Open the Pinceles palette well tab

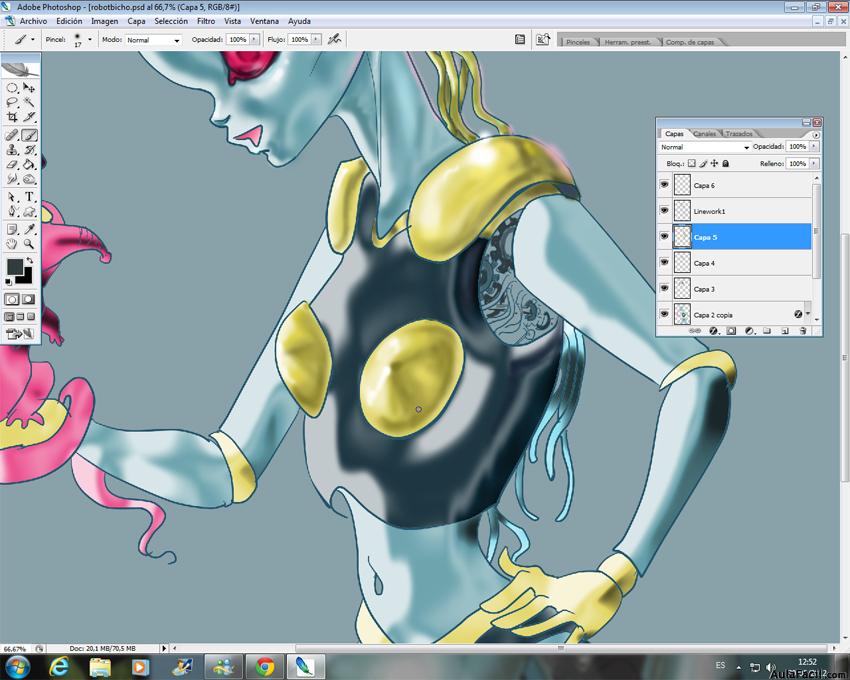click(x=578, y=42)
